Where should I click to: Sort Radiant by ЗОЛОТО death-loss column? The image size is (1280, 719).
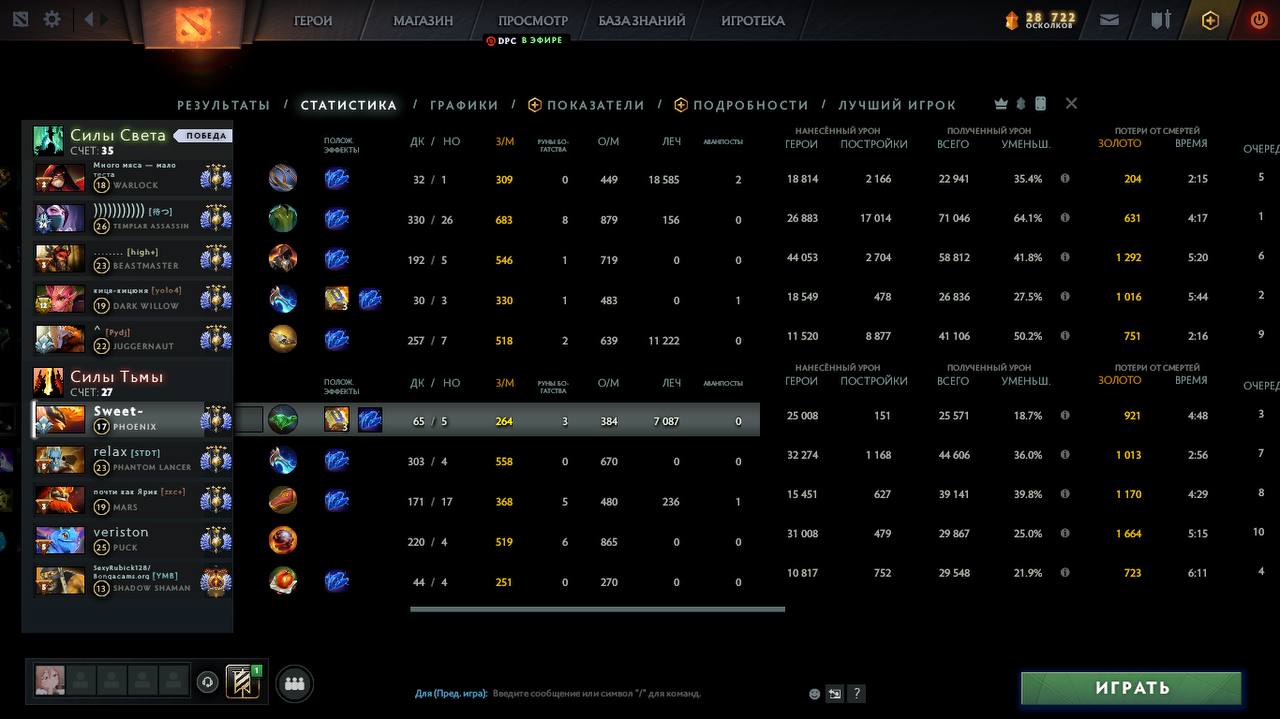pyautogui.click(x=1119, y=143)
